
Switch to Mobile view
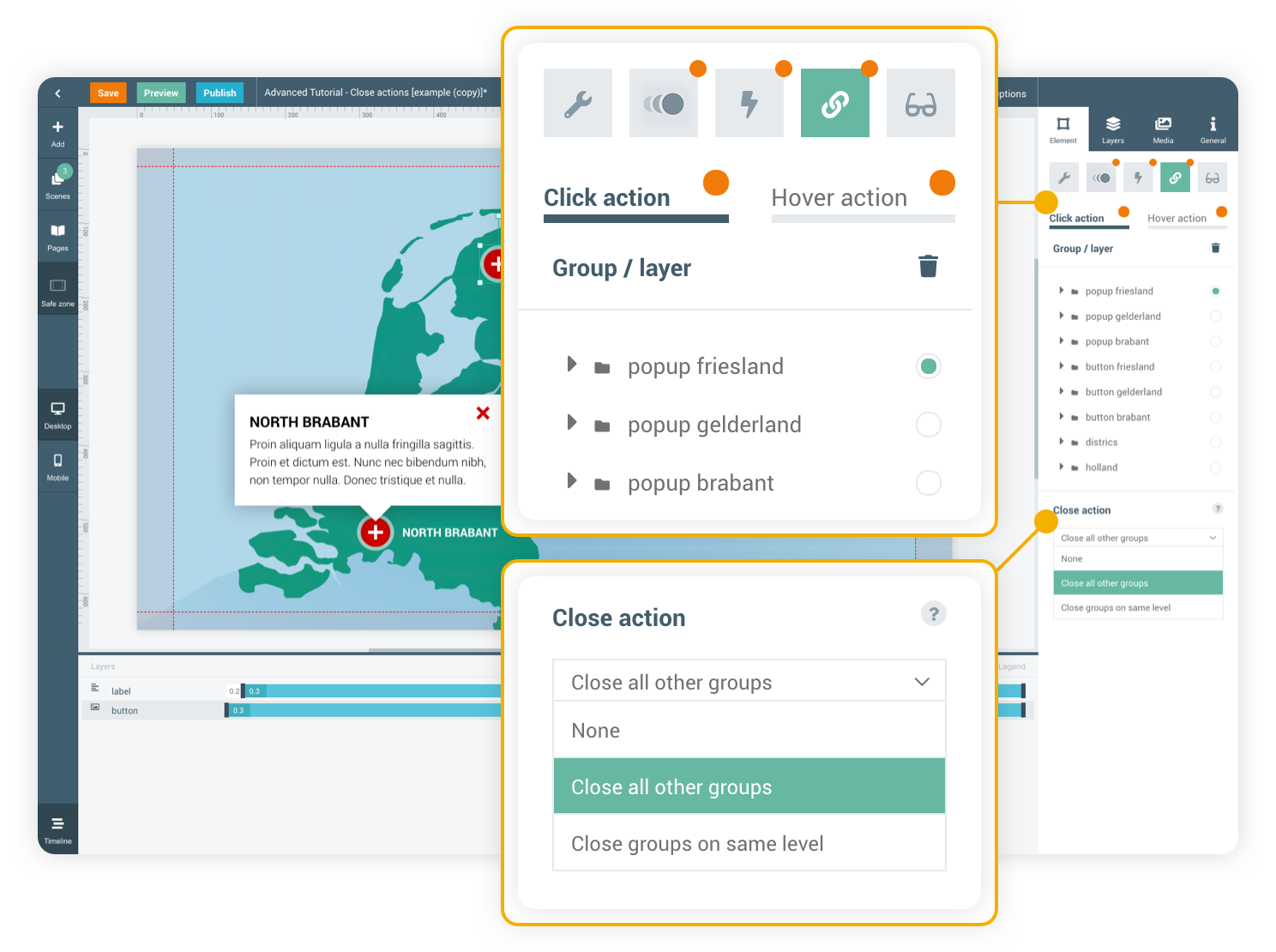(57, 466)
